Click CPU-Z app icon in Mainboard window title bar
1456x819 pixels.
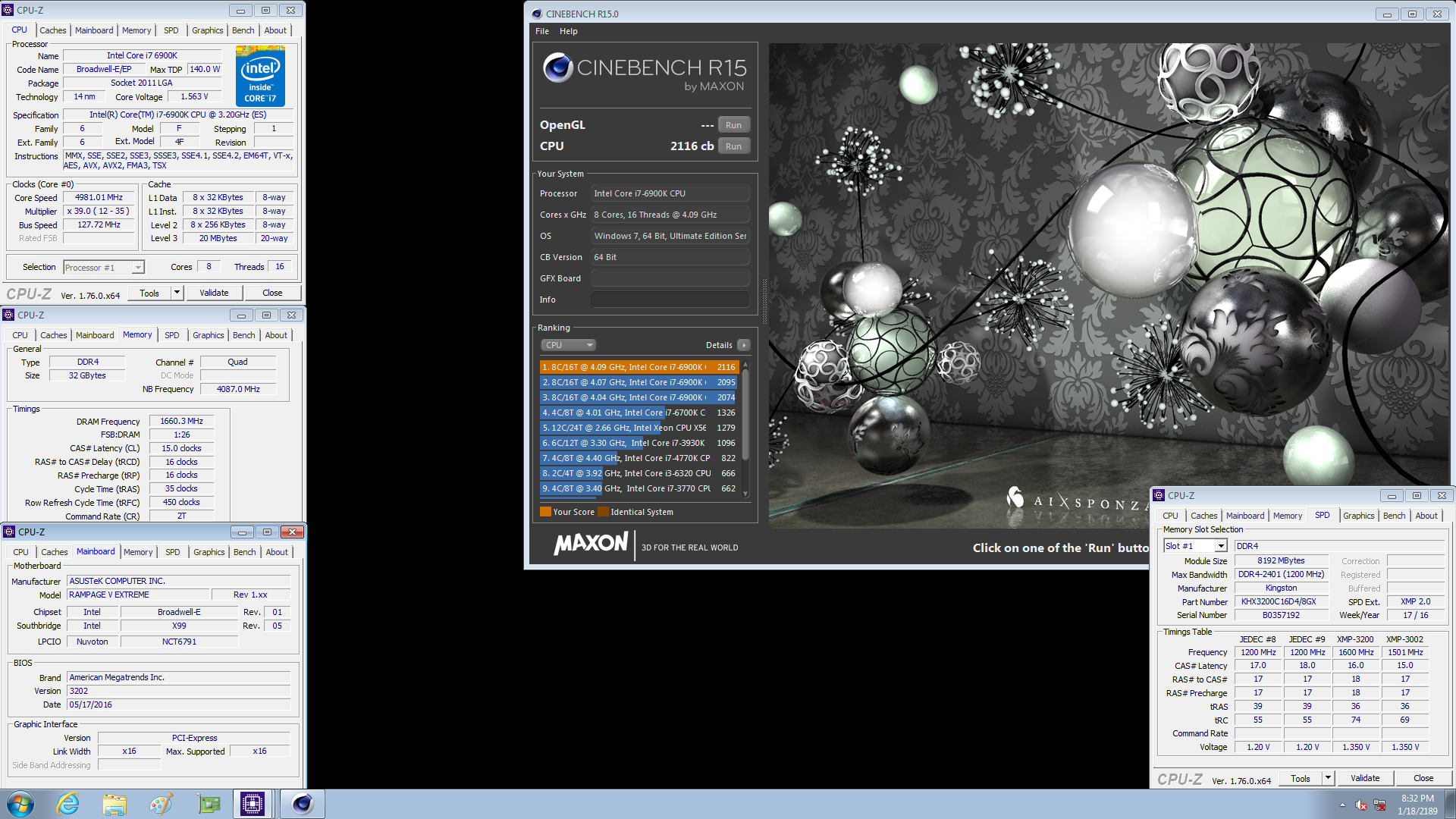pos(9,532)
